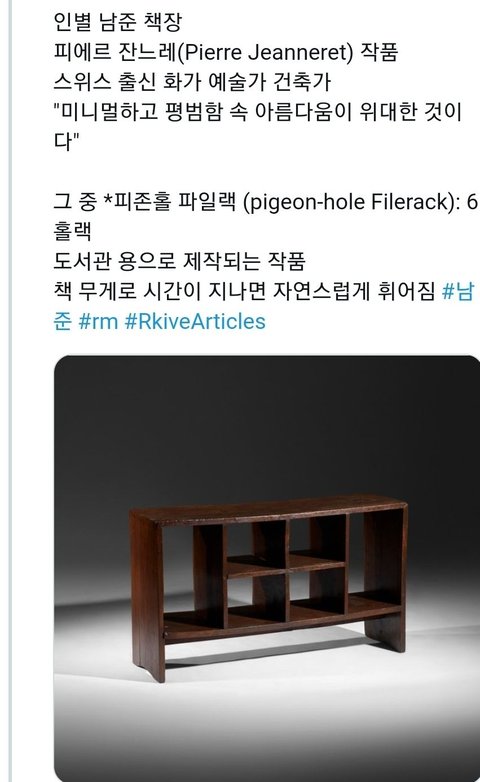Open the #rm hashtag link

[98, 321]
